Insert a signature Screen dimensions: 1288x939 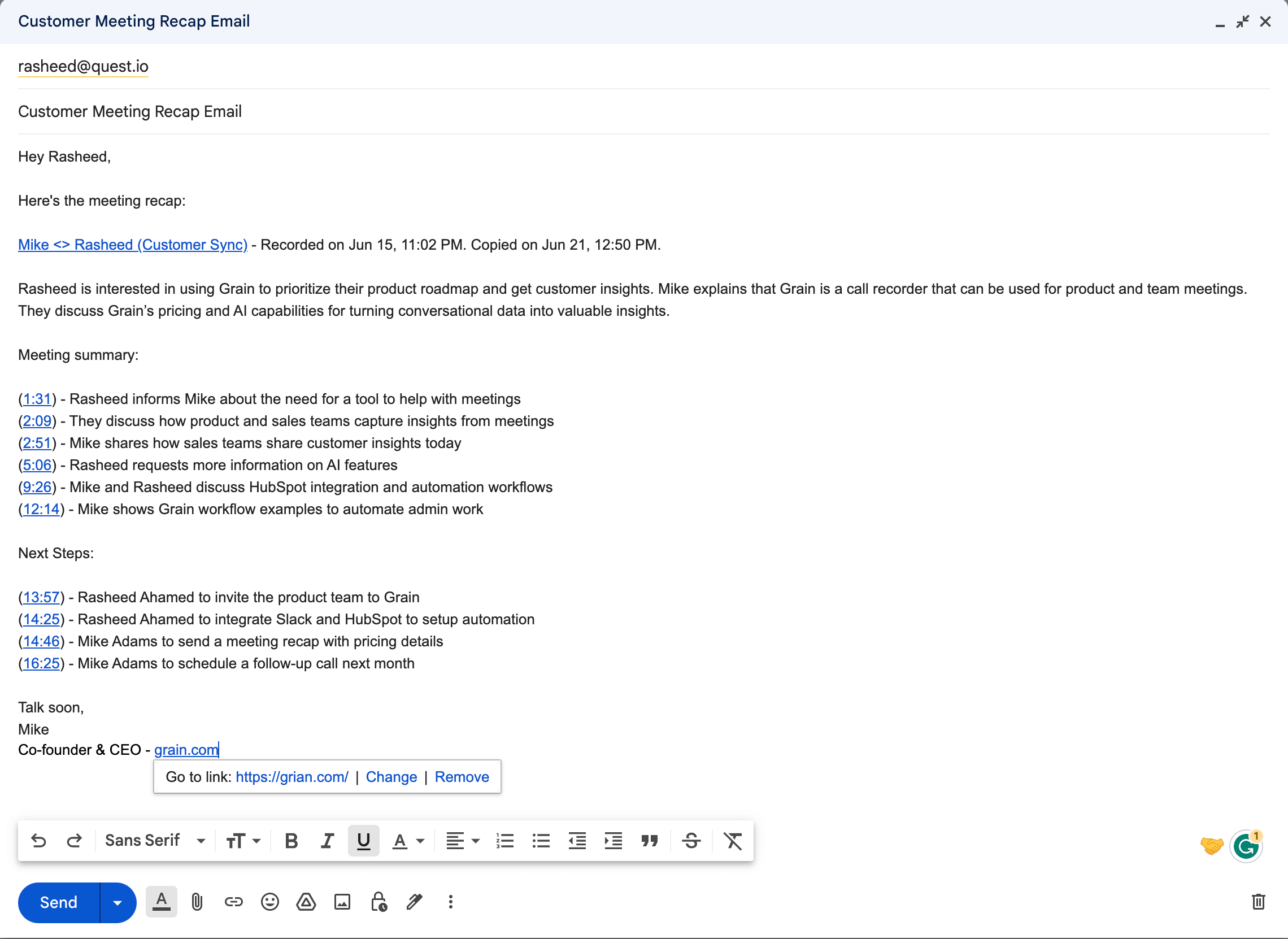pos(415,902)
